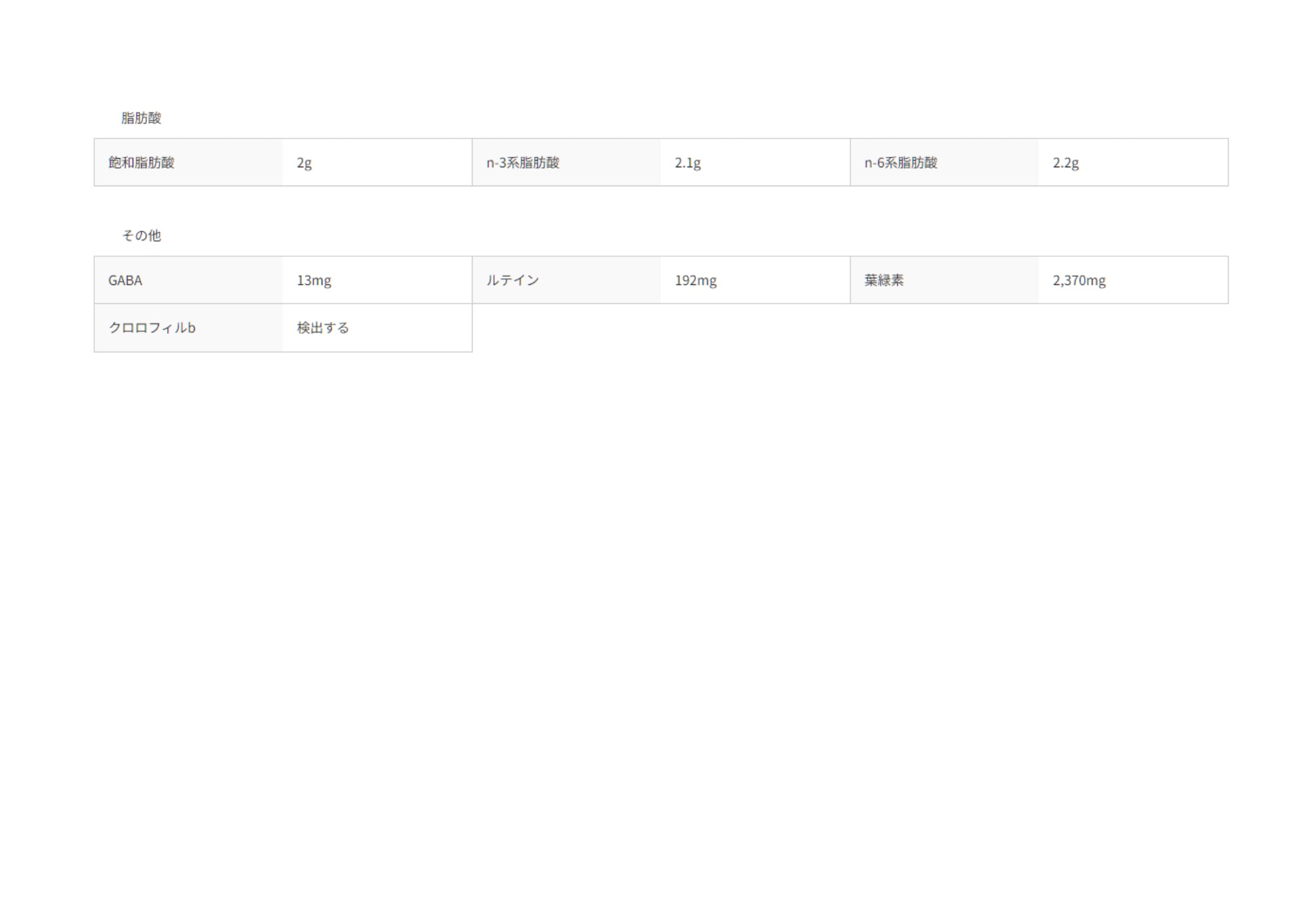Click the letter b in クロロフィルb
This screenshot has height=924, width=1307.
coord(191,328)
